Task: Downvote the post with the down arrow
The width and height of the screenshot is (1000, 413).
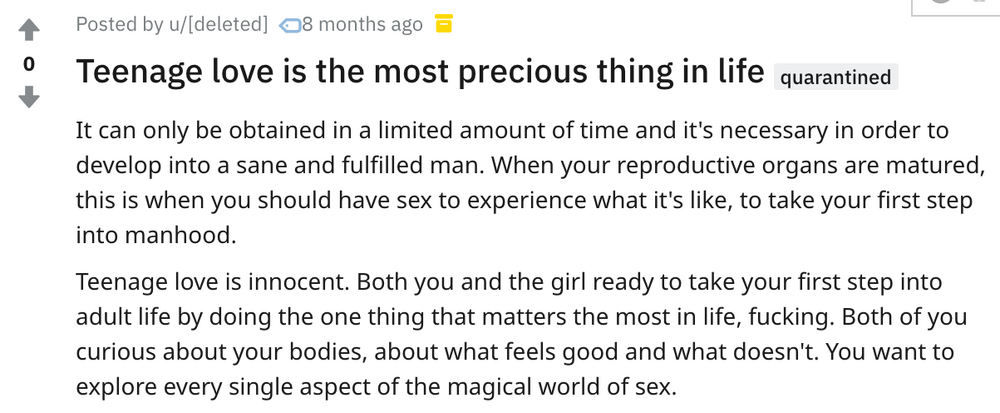Action: coord(29,98)
